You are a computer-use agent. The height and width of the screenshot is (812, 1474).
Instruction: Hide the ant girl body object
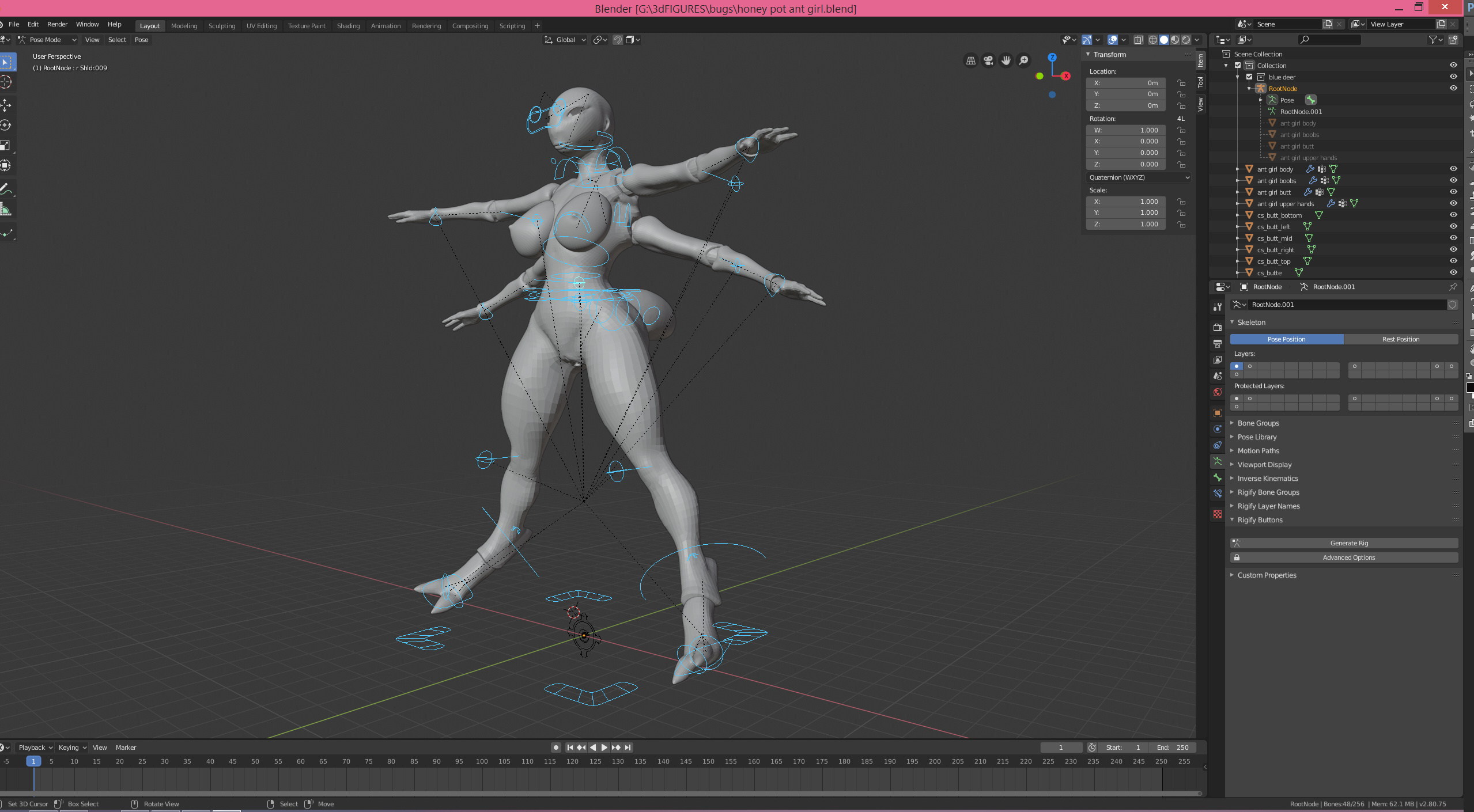1453,169
